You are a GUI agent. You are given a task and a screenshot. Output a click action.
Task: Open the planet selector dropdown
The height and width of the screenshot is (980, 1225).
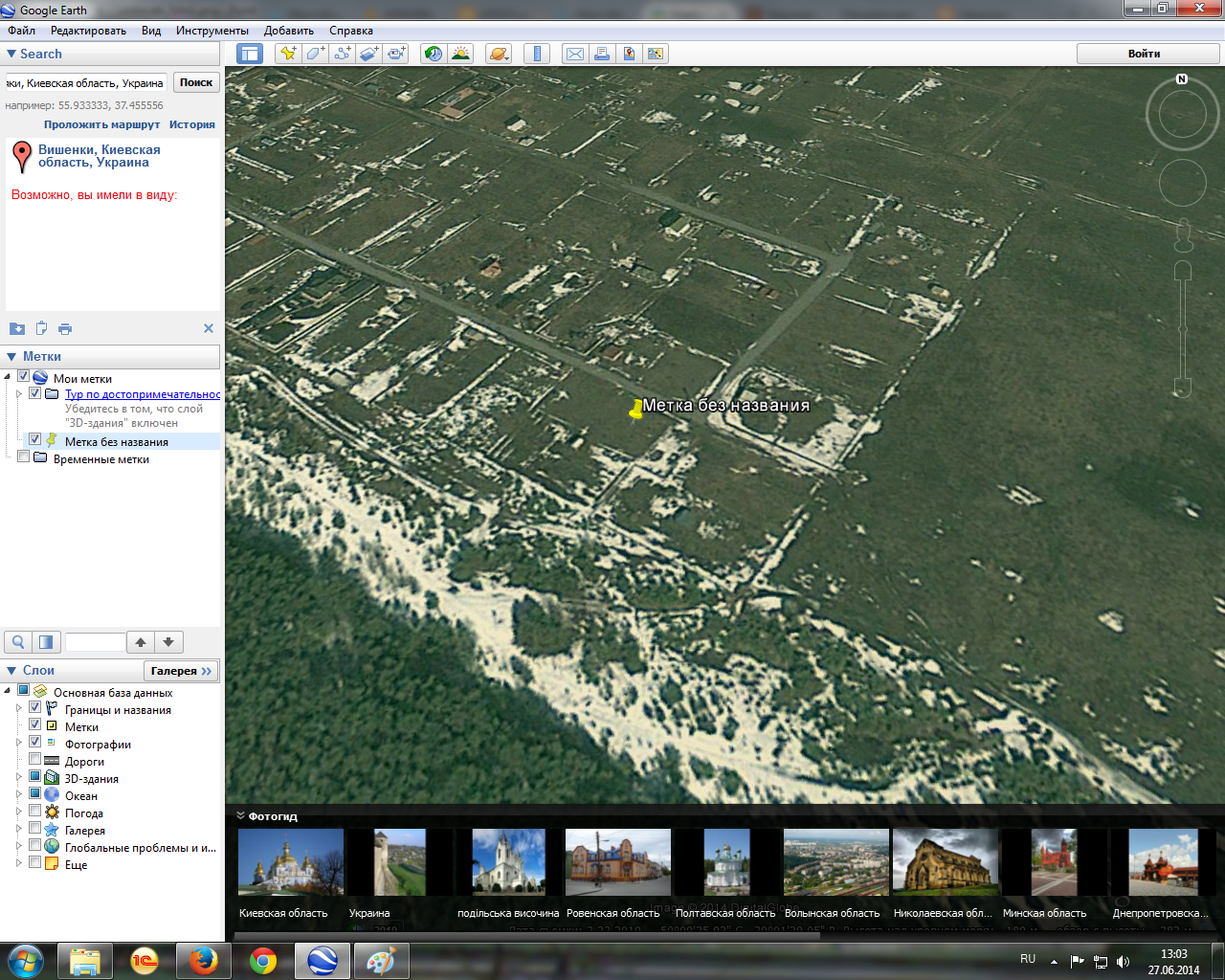coord(499,54)
